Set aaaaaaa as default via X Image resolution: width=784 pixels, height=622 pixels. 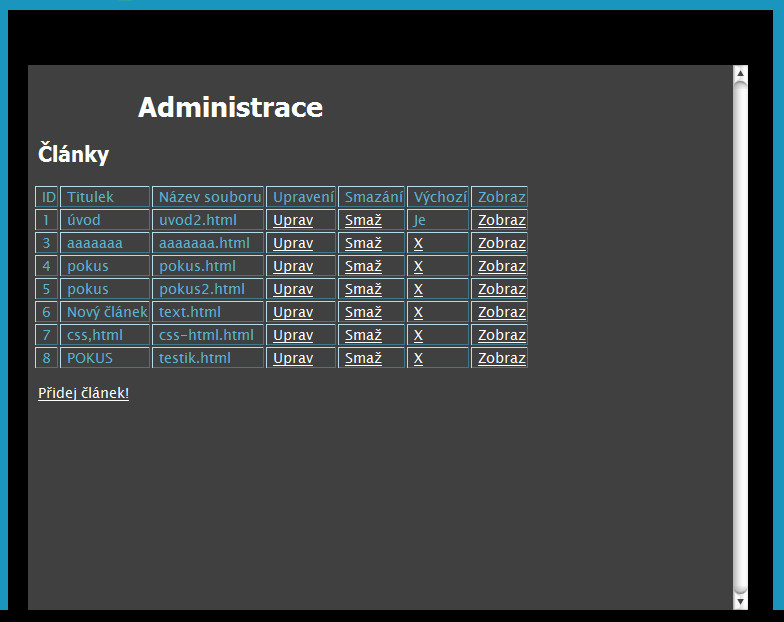418,244
